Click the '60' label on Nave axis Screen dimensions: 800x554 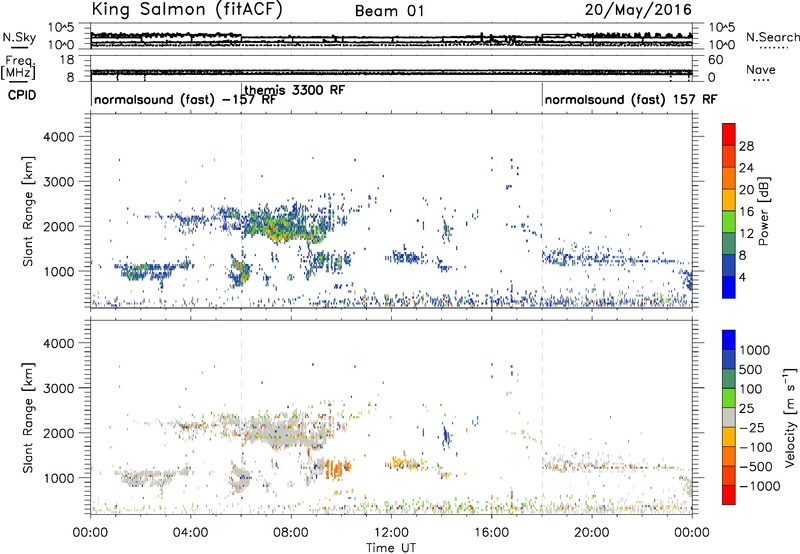coord(716,60)
